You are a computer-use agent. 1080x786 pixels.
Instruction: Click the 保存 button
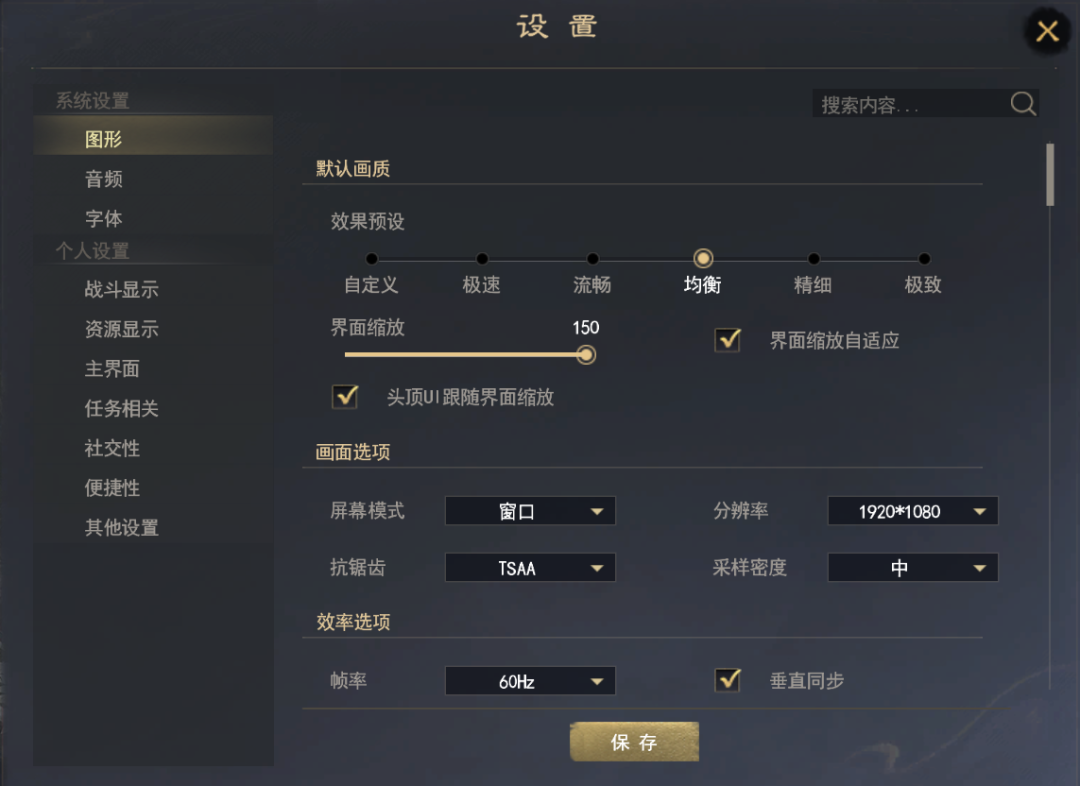coord(634,742)
